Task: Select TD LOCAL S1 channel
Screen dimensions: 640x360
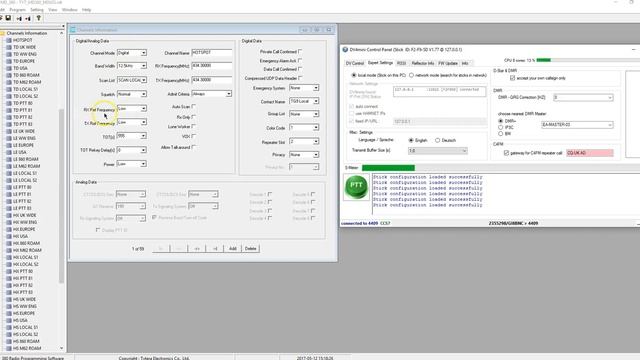Action: click(25, 89)
